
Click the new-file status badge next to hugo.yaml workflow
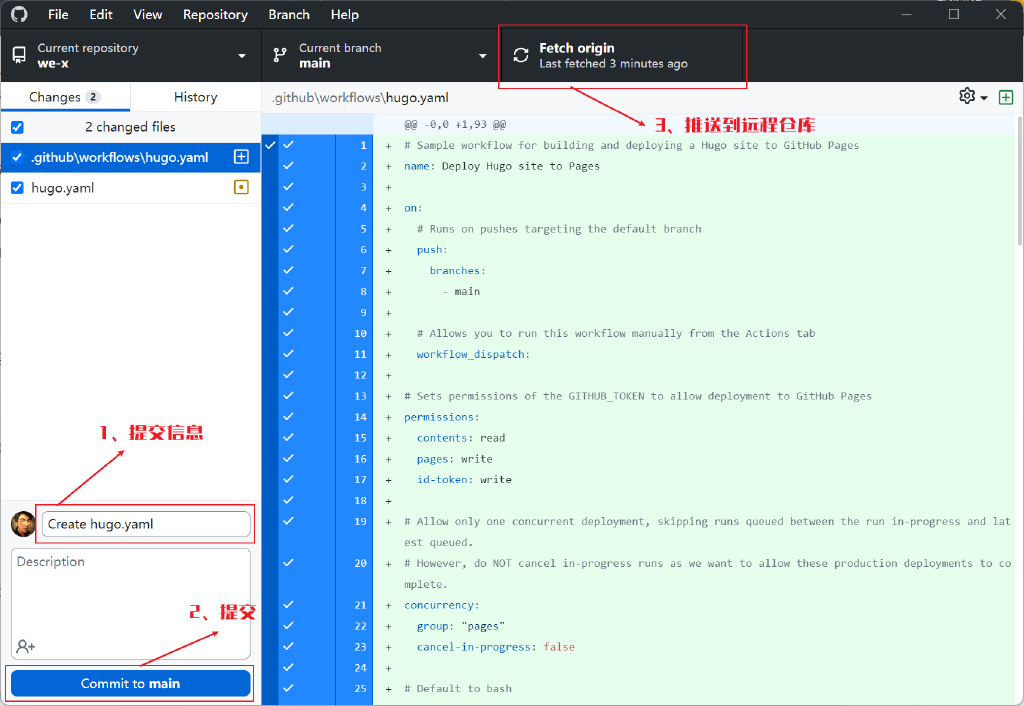point(241,157)
